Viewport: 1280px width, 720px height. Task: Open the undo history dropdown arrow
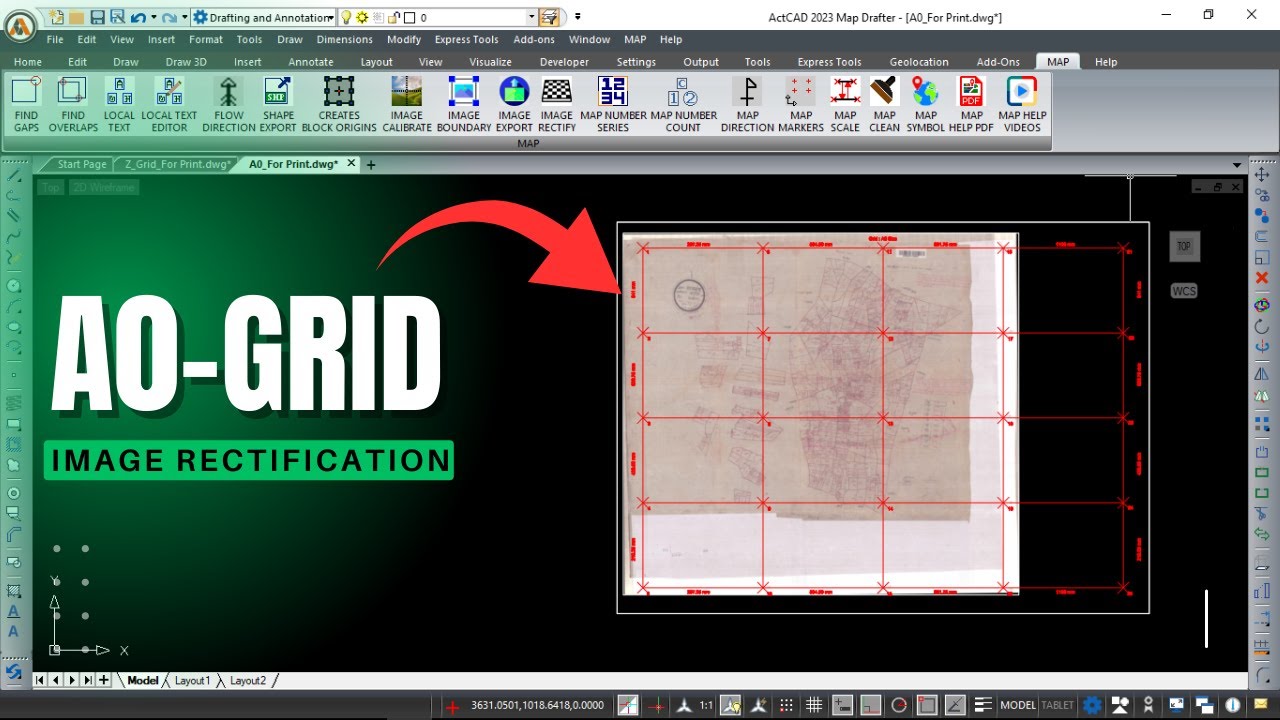click(x=153, y=17)
